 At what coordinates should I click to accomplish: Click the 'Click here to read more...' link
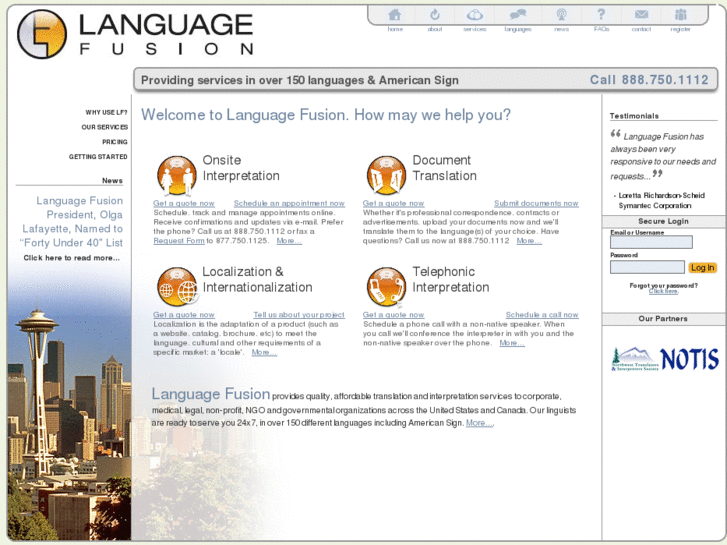point(72,258)
